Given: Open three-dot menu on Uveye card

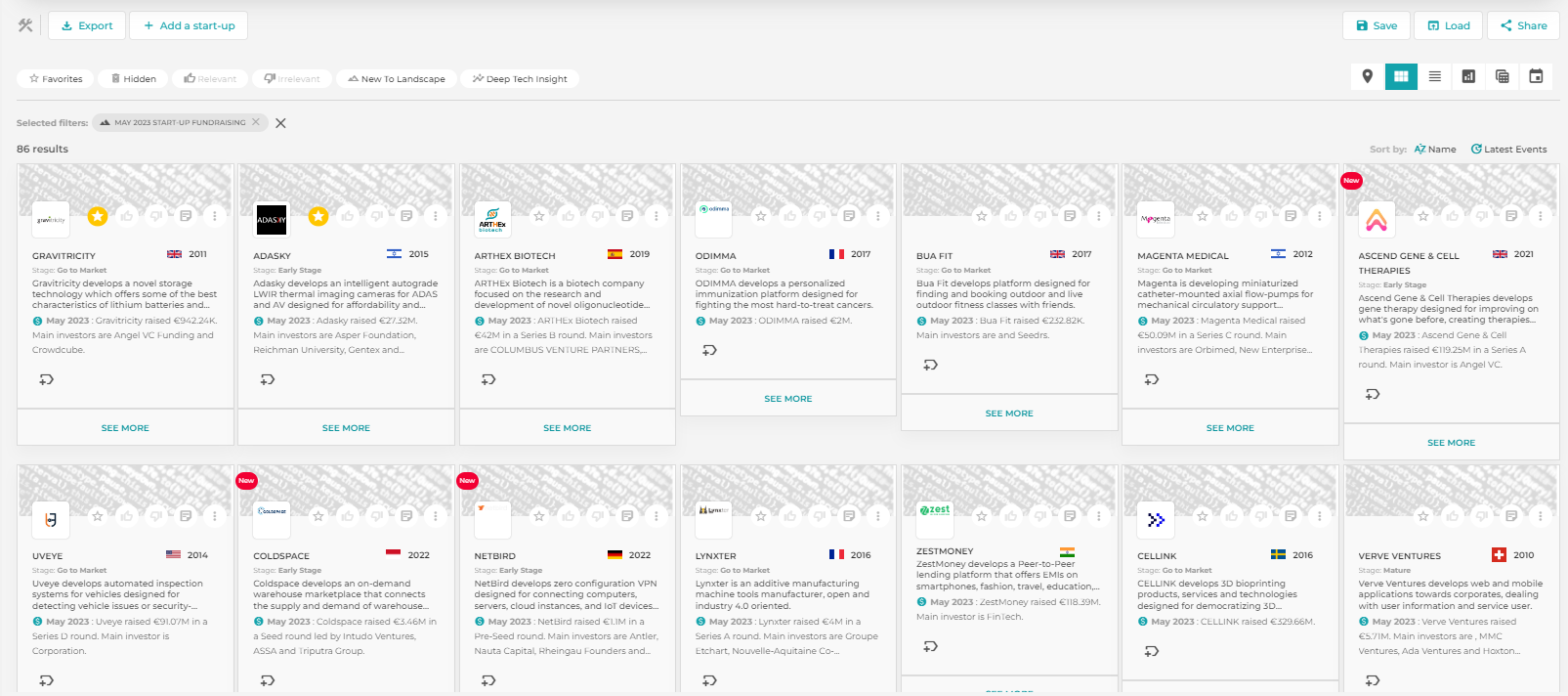Looking at the screenshot, I should coord(215,516).
